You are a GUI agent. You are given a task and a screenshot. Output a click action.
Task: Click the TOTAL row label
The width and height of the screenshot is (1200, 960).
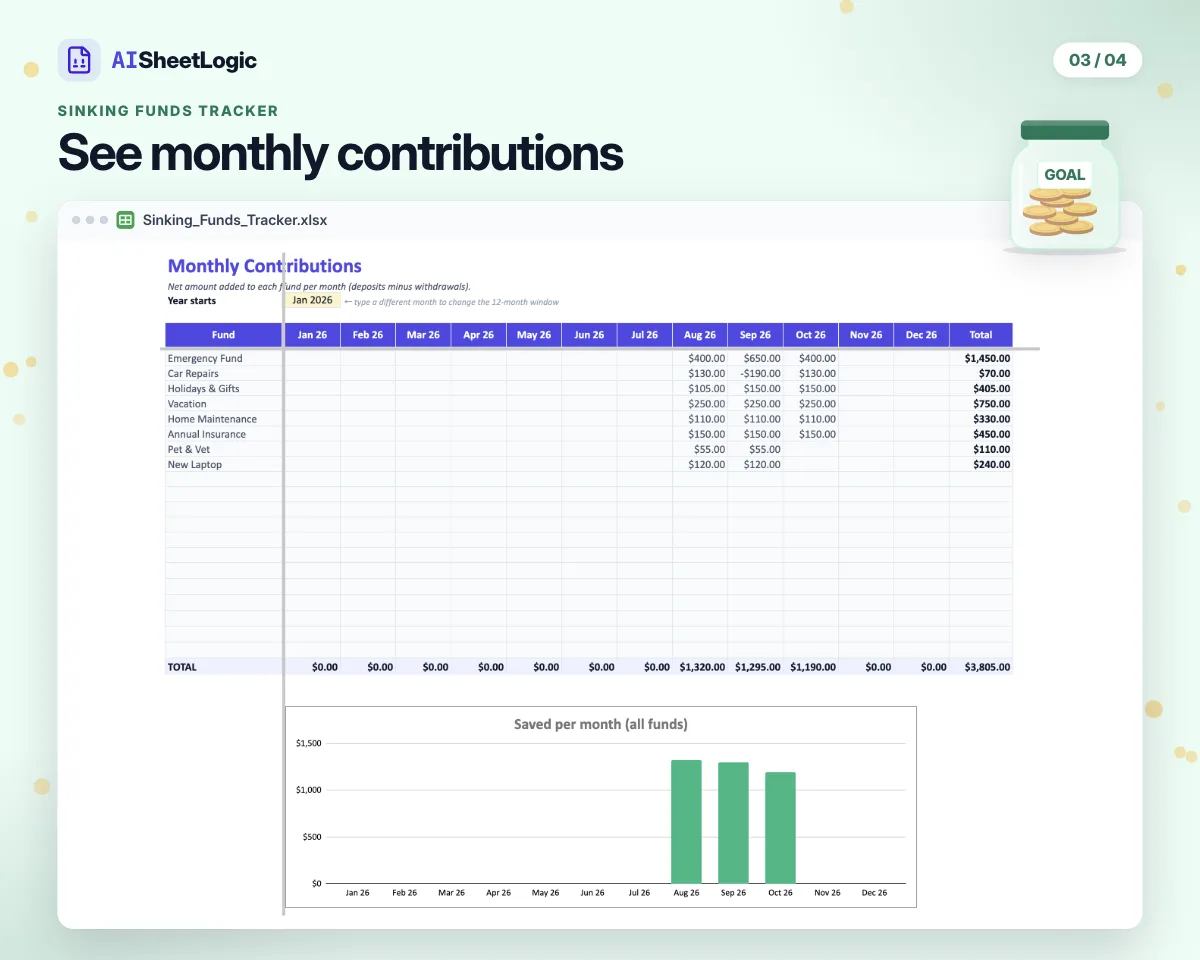pyautogui.click(x=182, y=666)
